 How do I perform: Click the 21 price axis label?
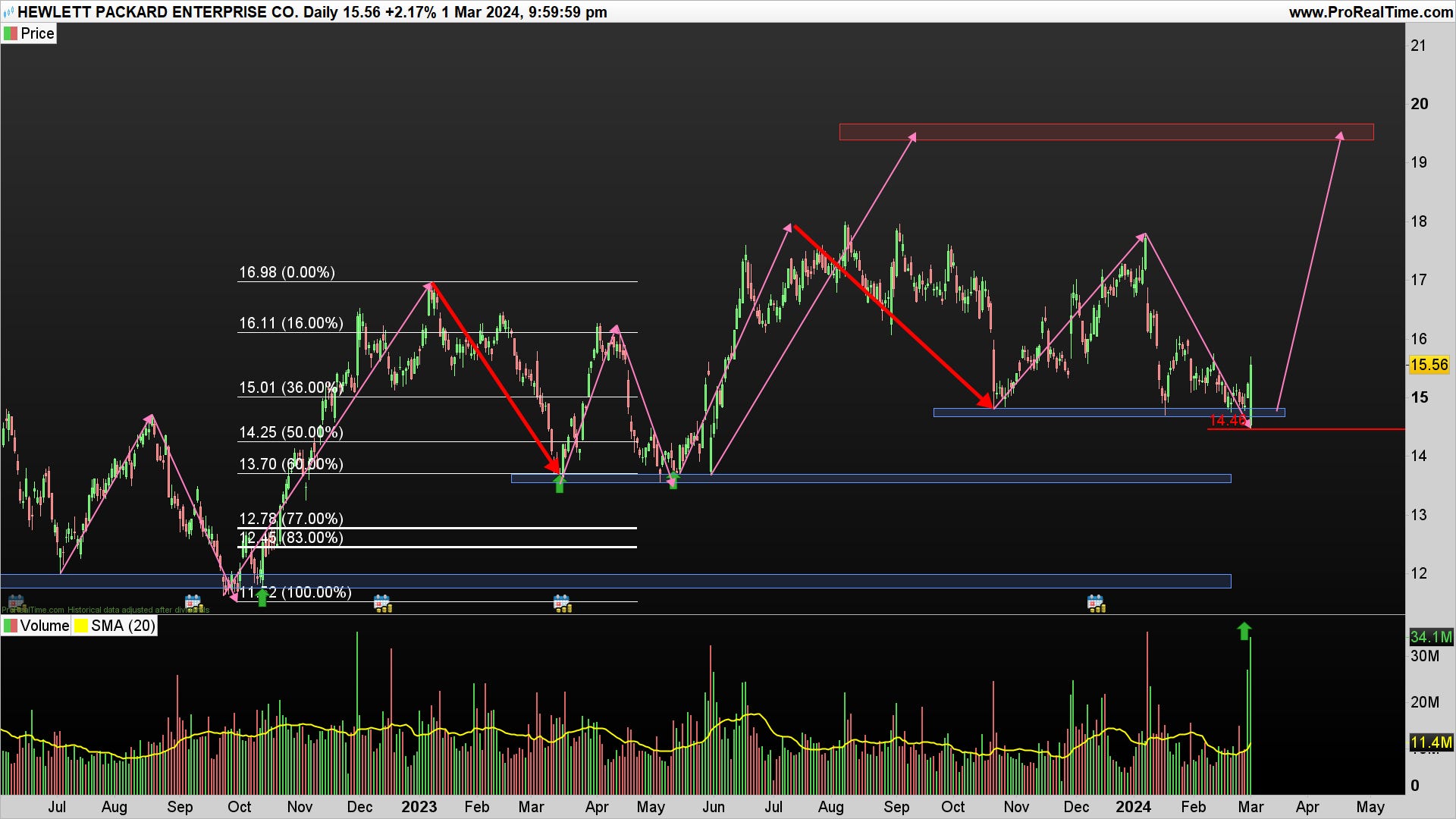tap(1418, 45)
